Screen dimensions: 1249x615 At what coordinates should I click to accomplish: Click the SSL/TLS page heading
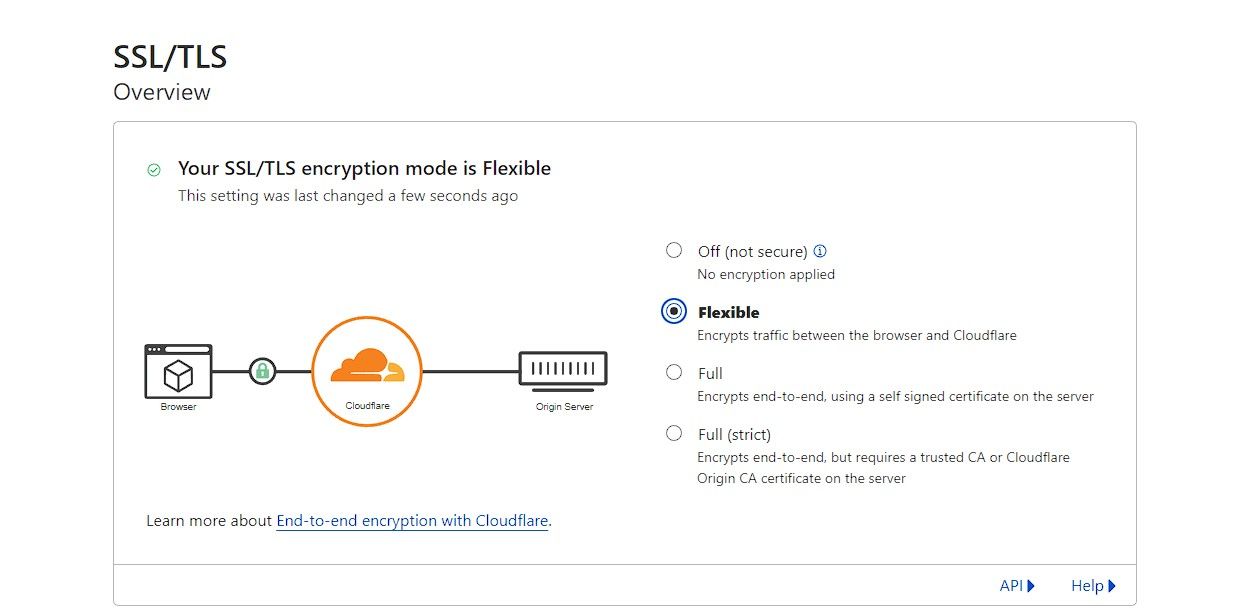(x=170, y=57)
